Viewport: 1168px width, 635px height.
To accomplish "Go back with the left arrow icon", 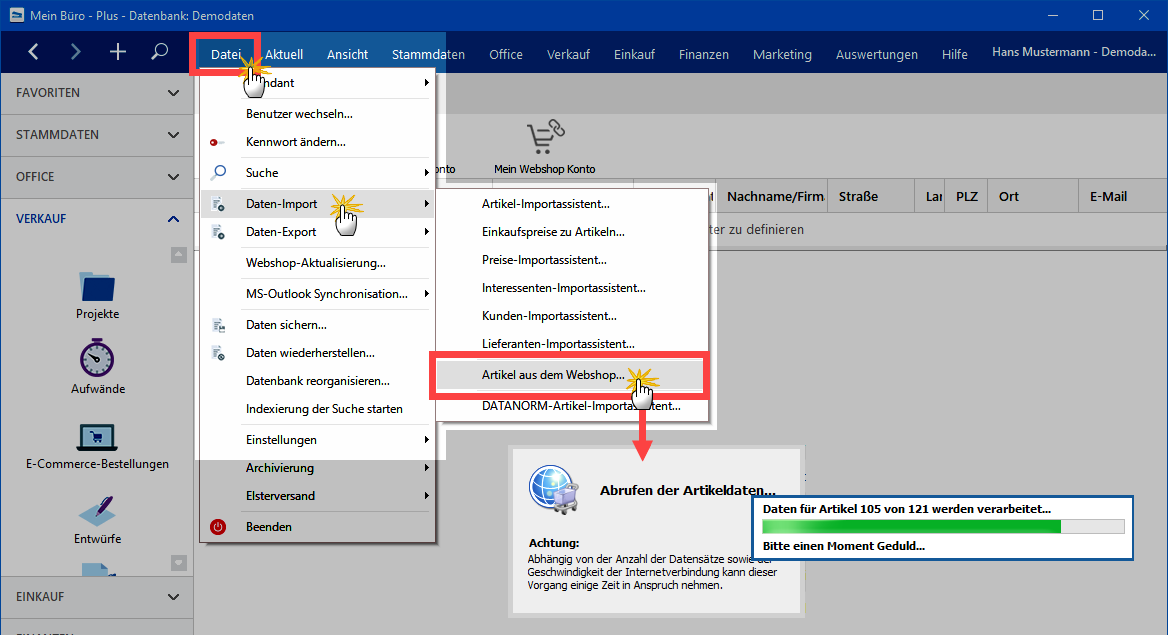I will (x=34, y=51).
